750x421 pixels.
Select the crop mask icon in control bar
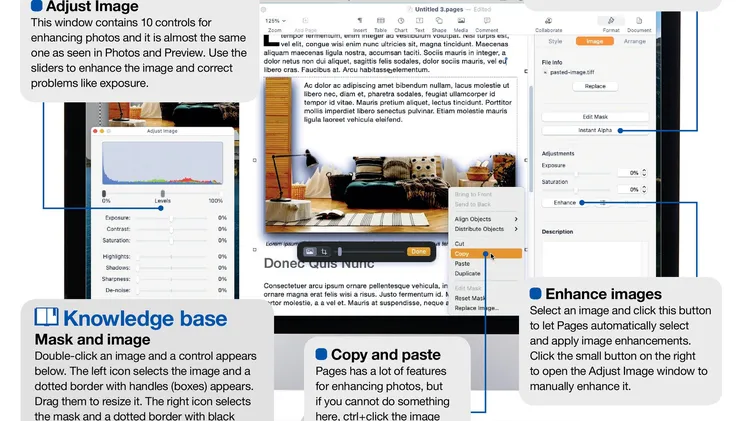(324, 252)
